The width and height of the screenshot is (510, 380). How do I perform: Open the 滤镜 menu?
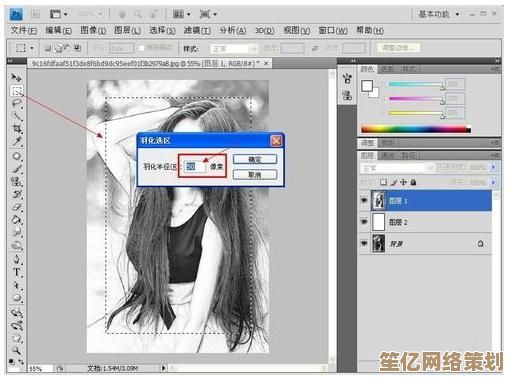click(x=197, y=30)
